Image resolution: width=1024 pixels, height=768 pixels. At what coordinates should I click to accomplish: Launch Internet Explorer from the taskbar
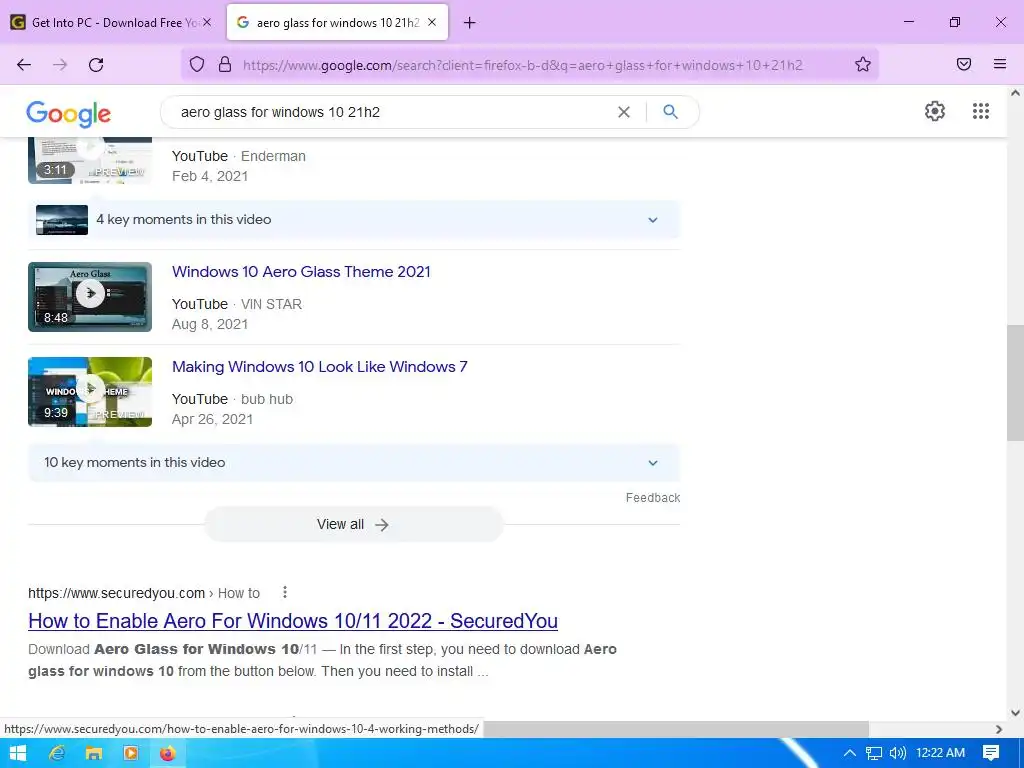[57, 753]
